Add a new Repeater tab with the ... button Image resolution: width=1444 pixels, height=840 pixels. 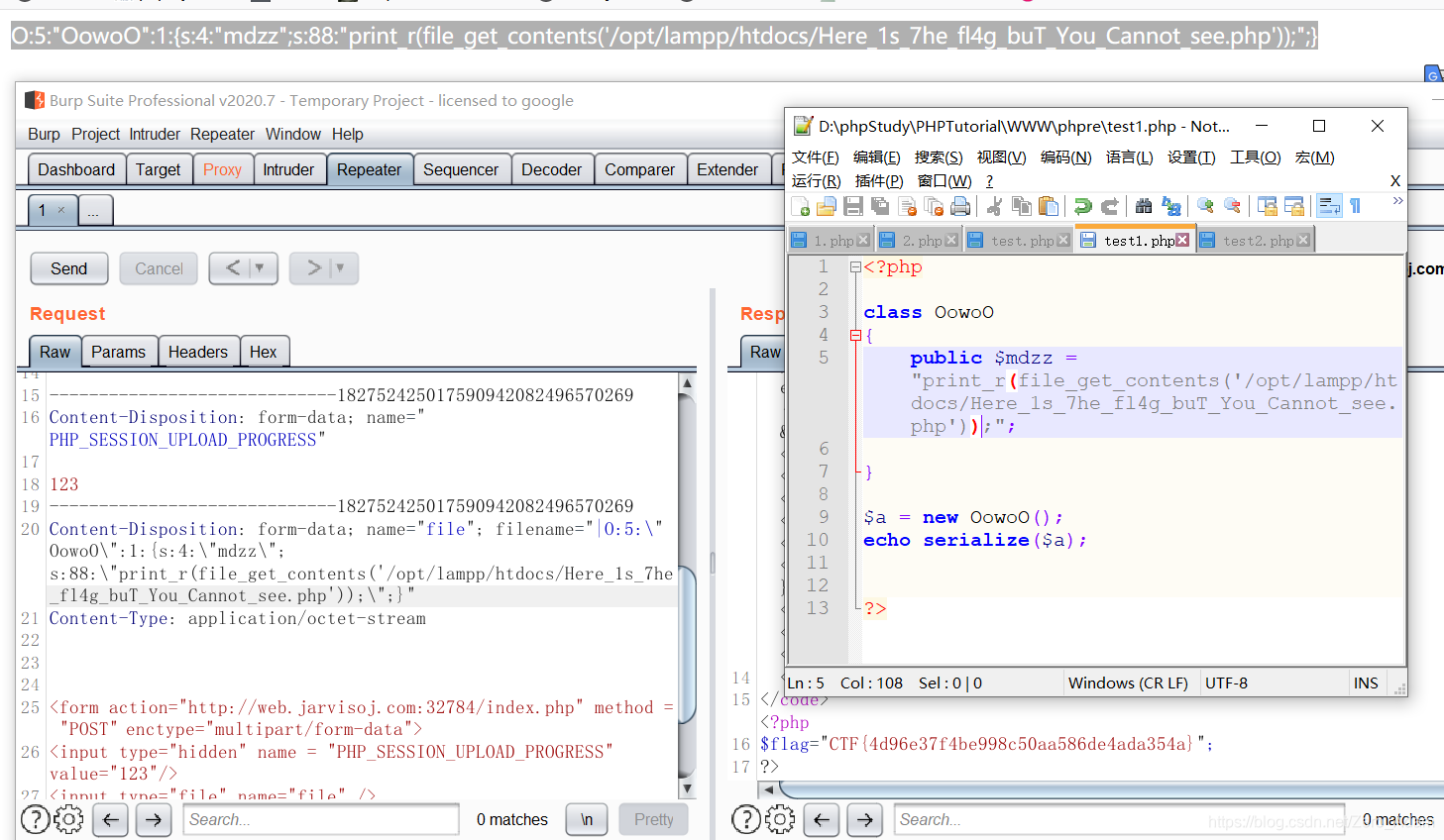(x=93, y=210)
